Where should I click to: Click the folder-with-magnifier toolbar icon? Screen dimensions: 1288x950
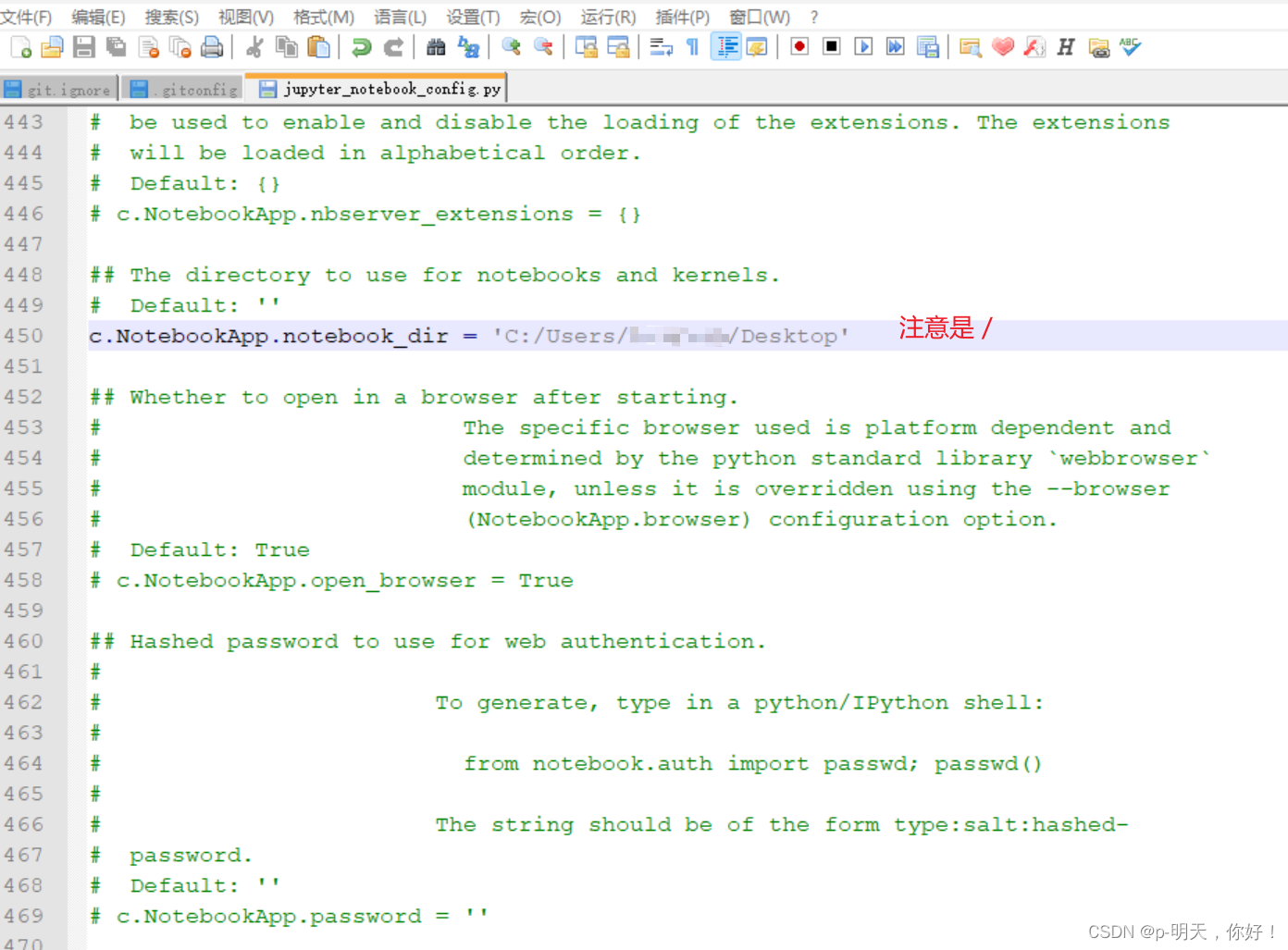[x=970, y=47]
